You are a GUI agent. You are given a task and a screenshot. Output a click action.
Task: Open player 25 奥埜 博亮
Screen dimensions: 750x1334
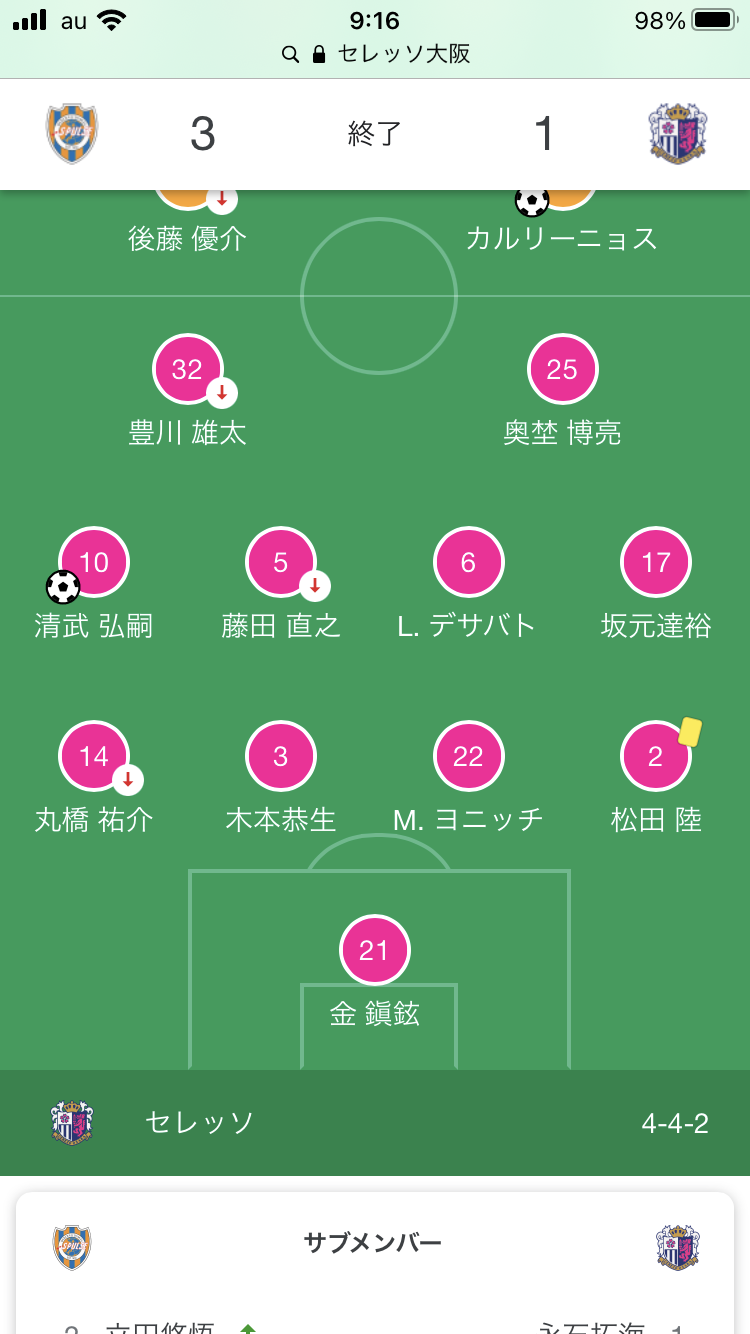[x=562, y=370]
